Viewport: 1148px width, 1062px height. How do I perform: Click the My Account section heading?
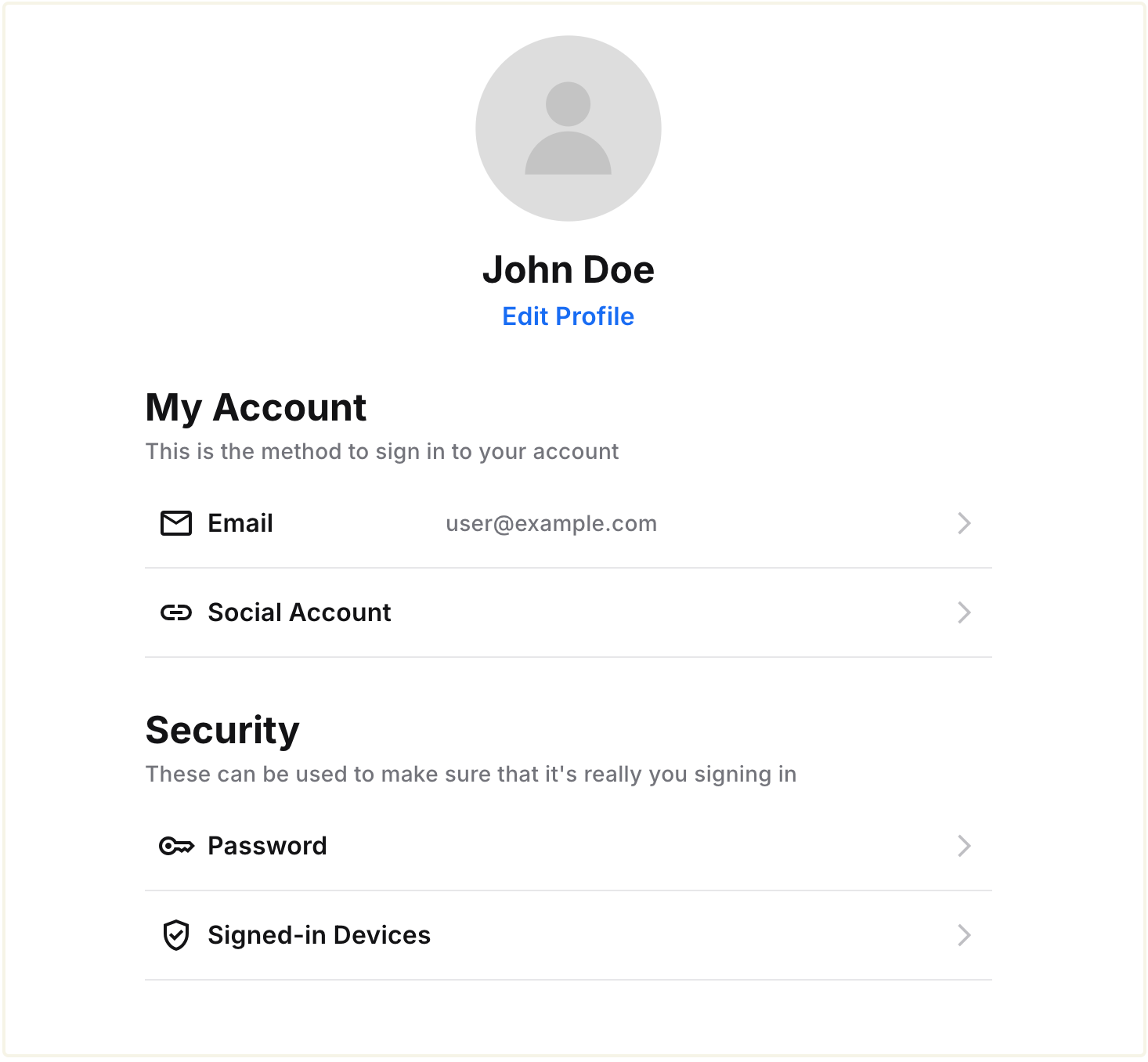[256, 408]
